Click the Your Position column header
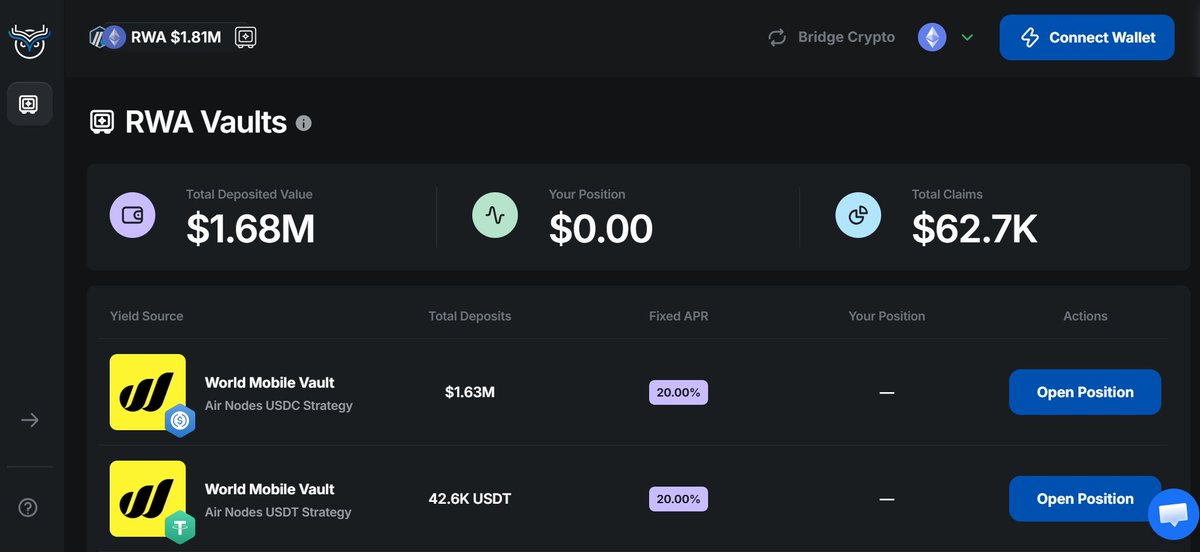 887,316
